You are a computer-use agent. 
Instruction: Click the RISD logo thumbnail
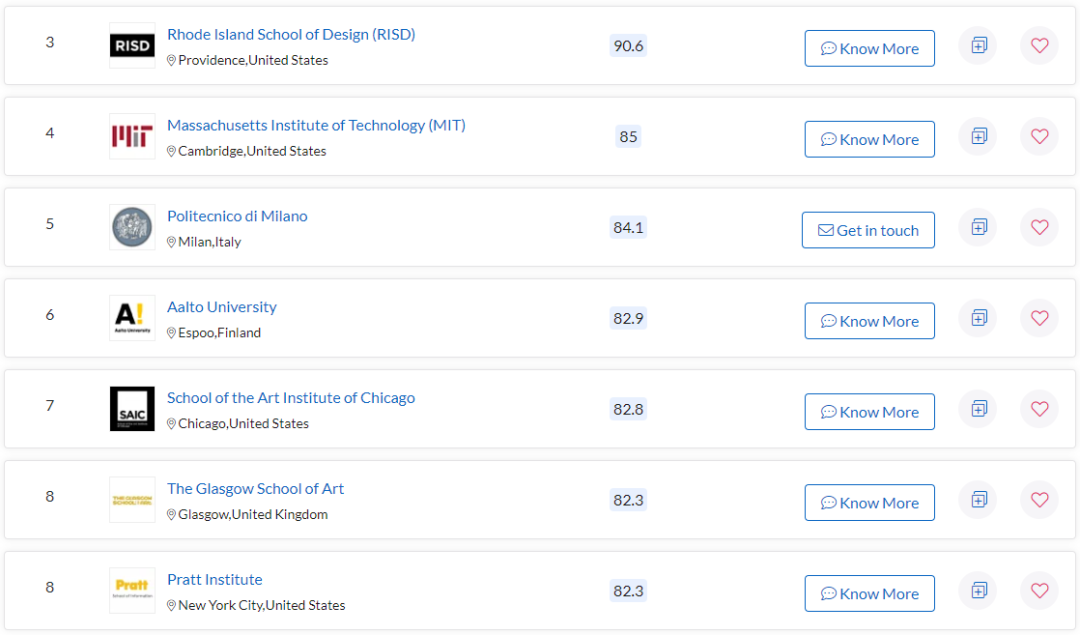(x=132, y=46)
